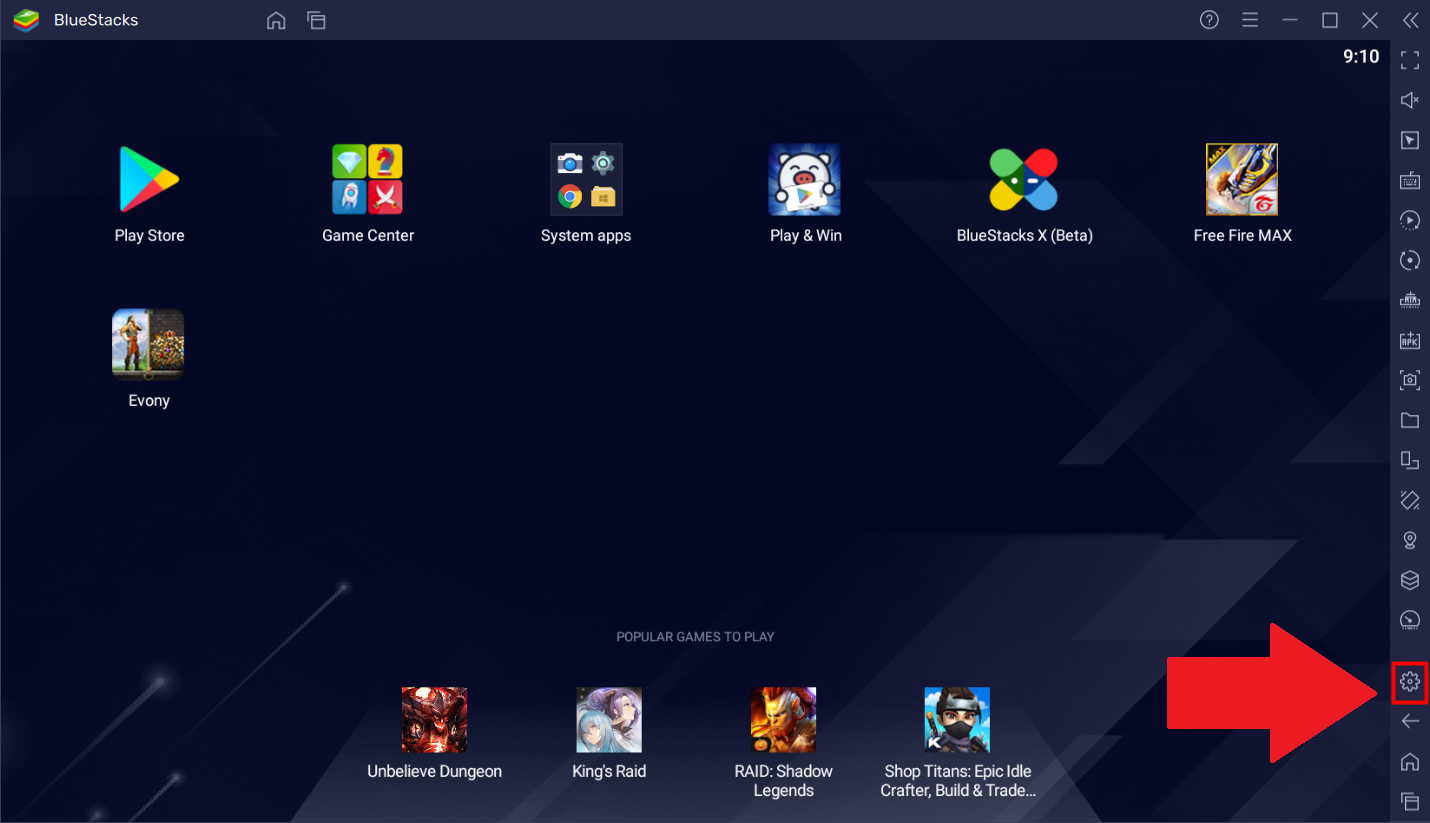
Task: Rotate the screen using sidebar icon
Action: 1410,500
